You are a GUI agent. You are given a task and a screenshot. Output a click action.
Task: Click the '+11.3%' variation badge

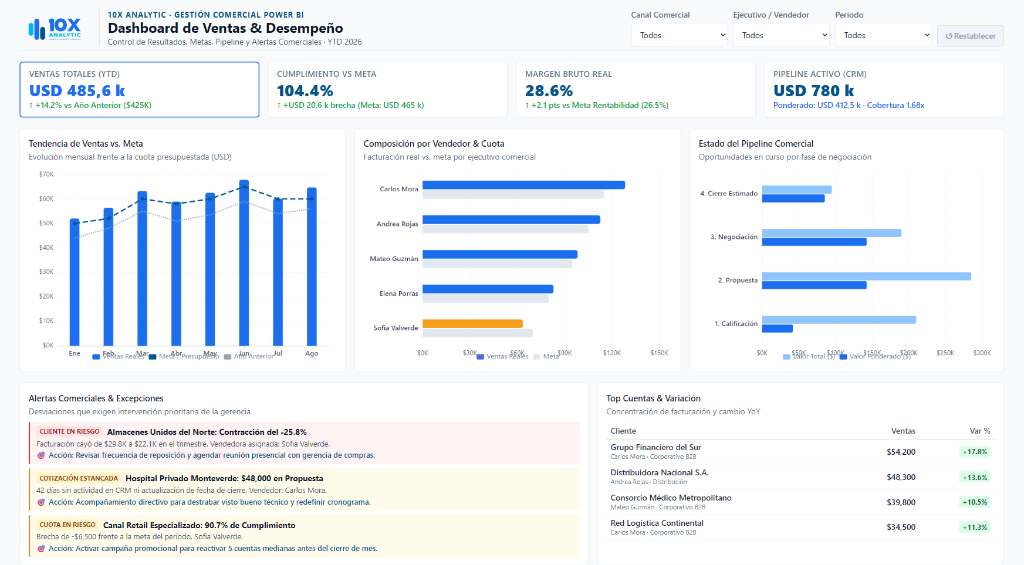[x=975, y=527]
